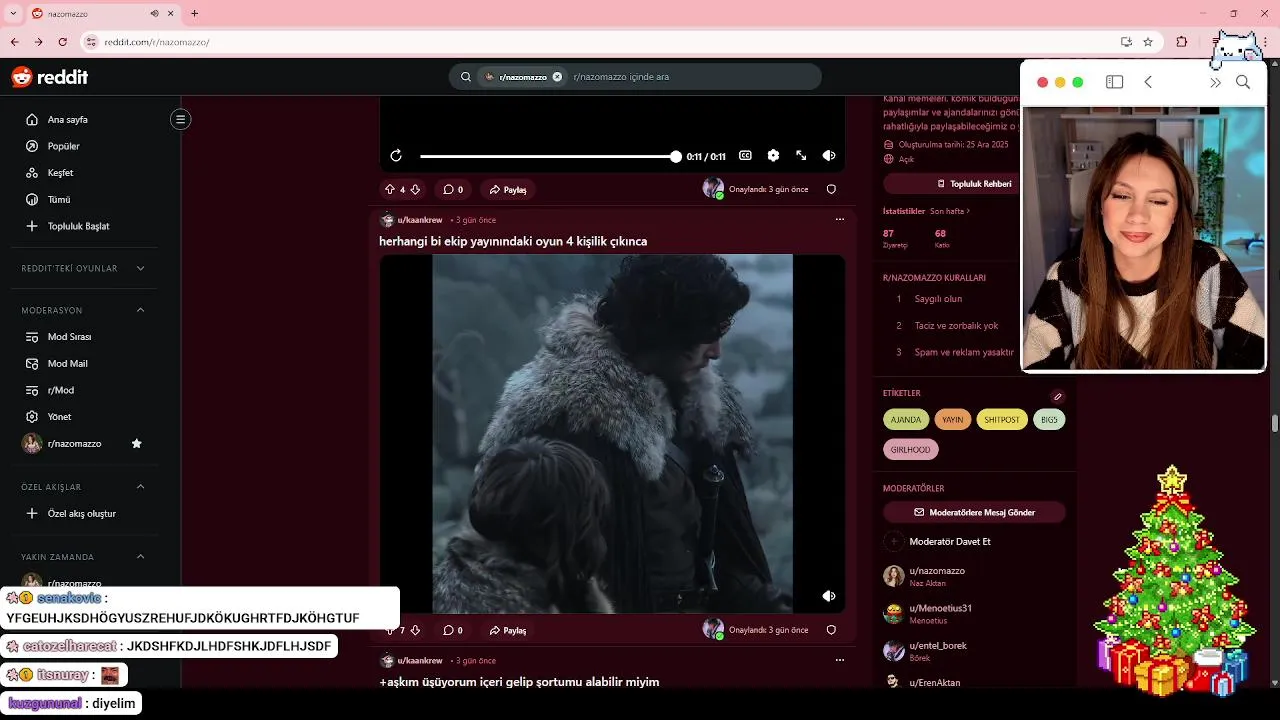Bookmark page with star icon

(1148, 42)
